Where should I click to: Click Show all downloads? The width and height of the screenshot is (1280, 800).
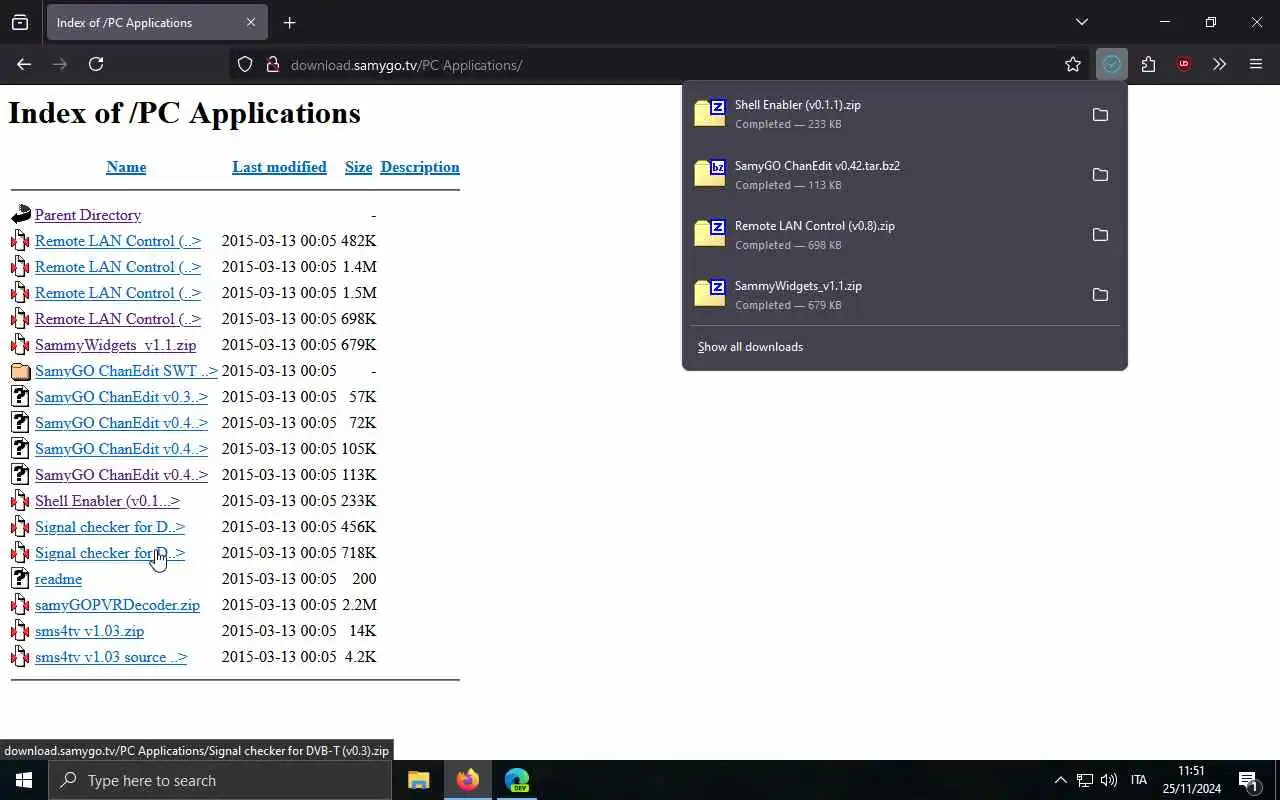[750, 347]
